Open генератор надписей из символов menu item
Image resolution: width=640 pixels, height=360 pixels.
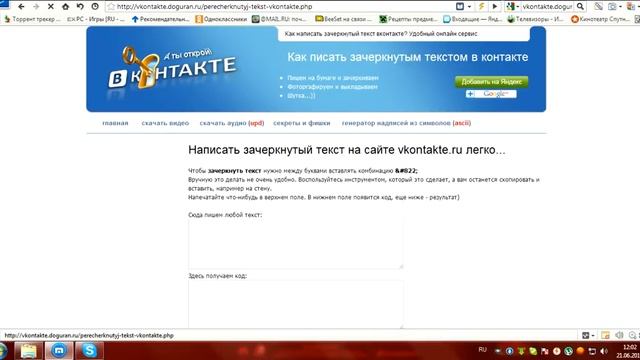406,123
